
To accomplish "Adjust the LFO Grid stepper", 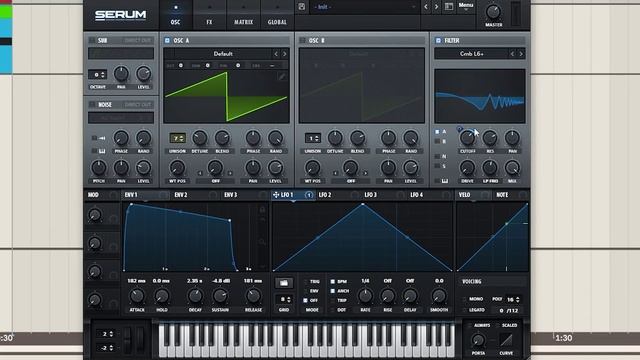I will tap(284, 299).
